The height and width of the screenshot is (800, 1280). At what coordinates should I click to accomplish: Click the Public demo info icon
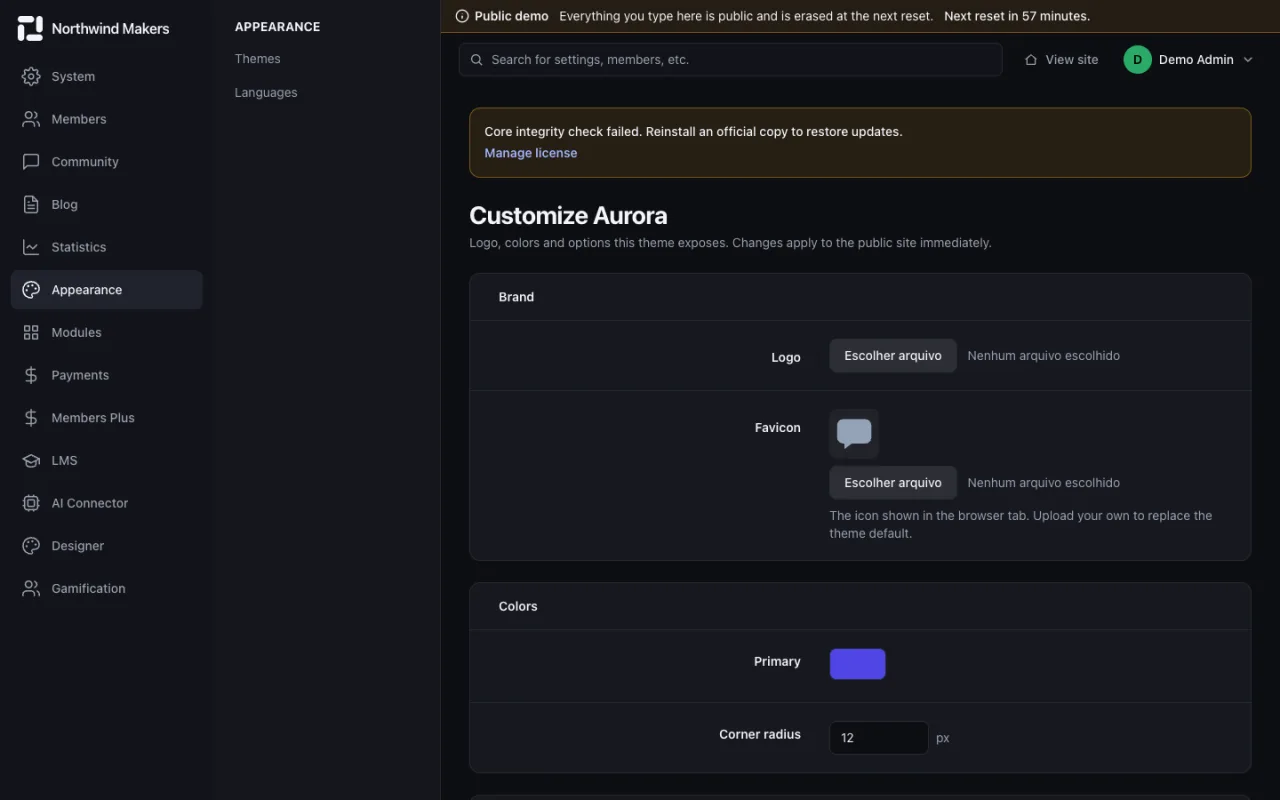[x=462, y=16]
